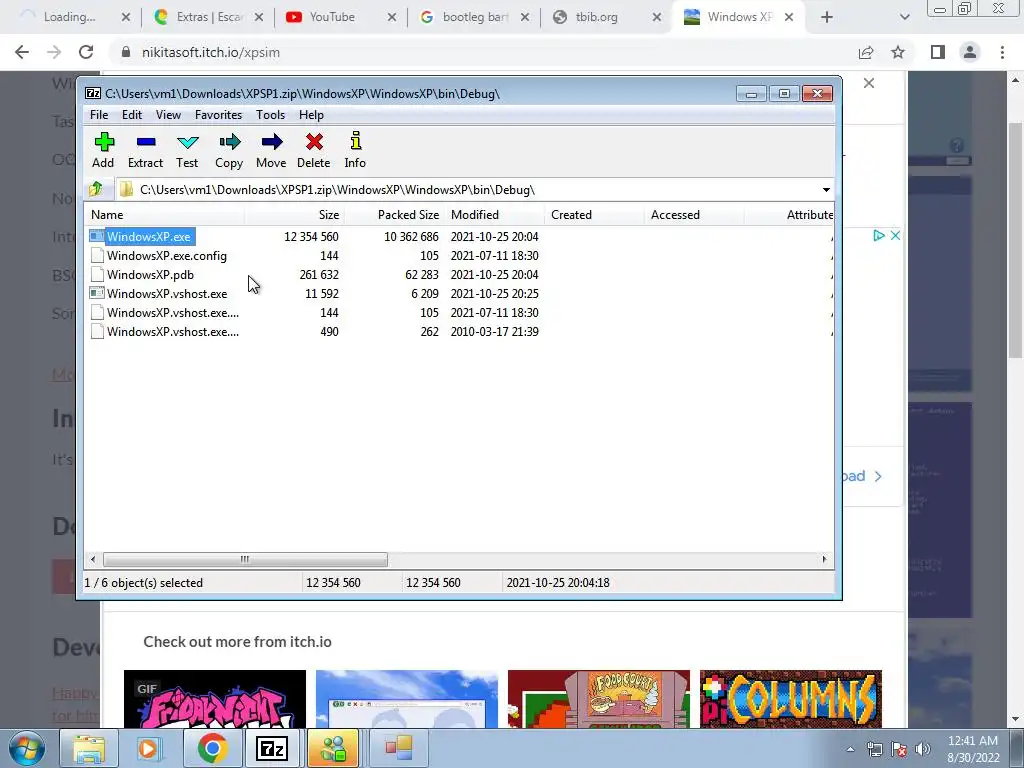Click the Chrome page vertical scrollbar
Viewport: 1024px width, 768px height.
click(1014, 238)
